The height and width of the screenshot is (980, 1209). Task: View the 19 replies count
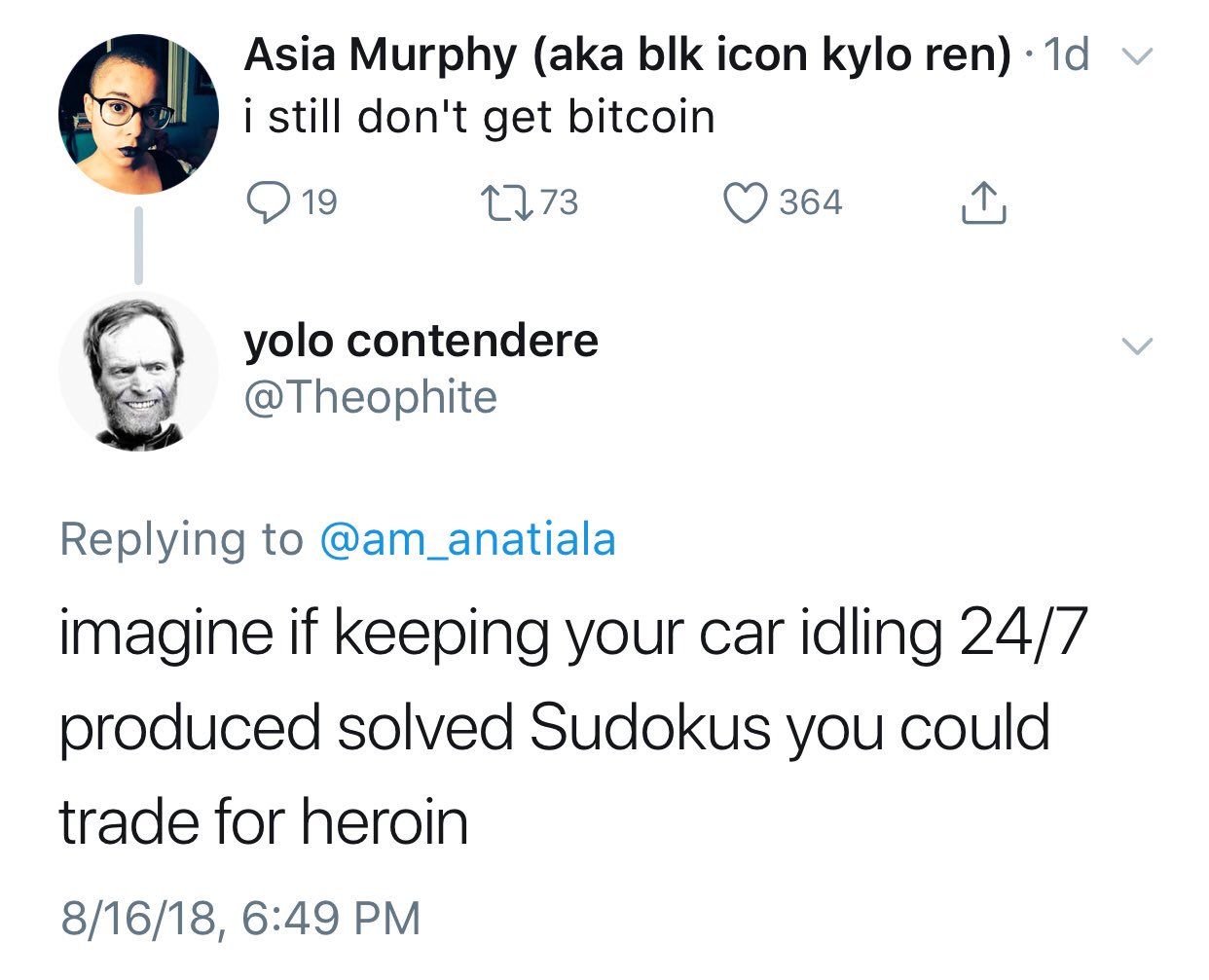point(319,202)
